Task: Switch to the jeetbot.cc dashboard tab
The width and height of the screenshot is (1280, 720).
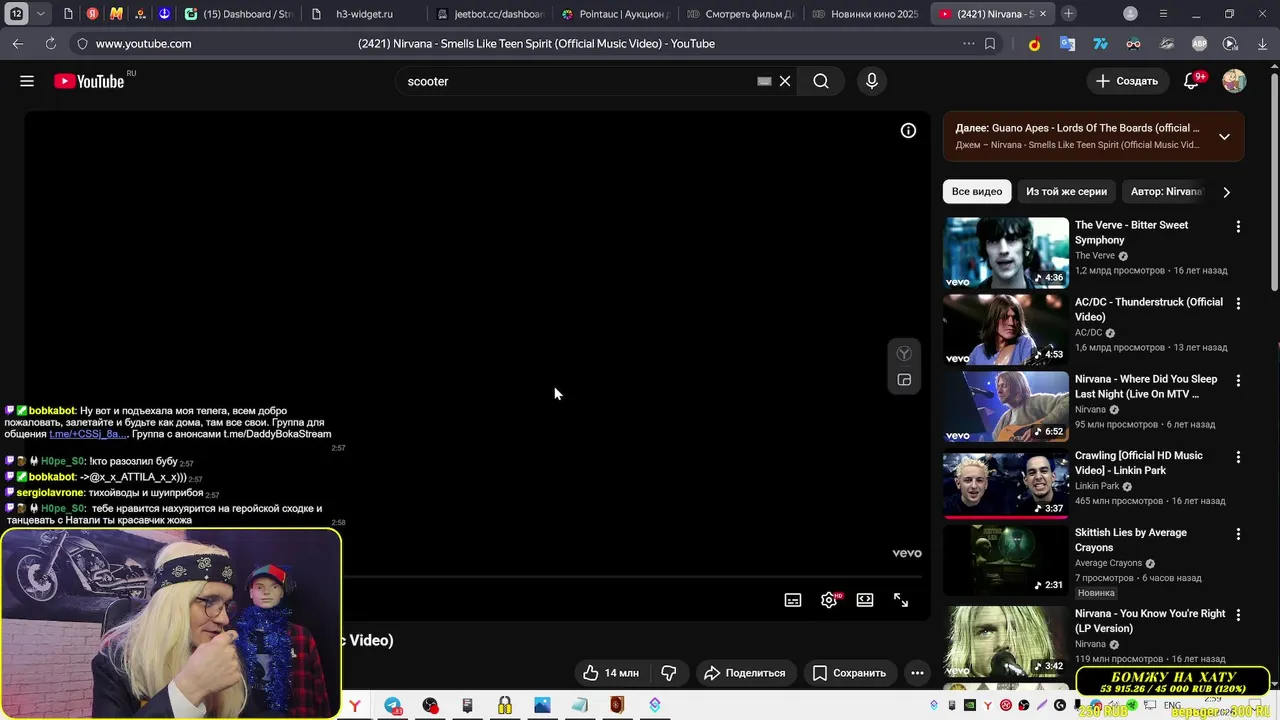Action: pos(490,14)
